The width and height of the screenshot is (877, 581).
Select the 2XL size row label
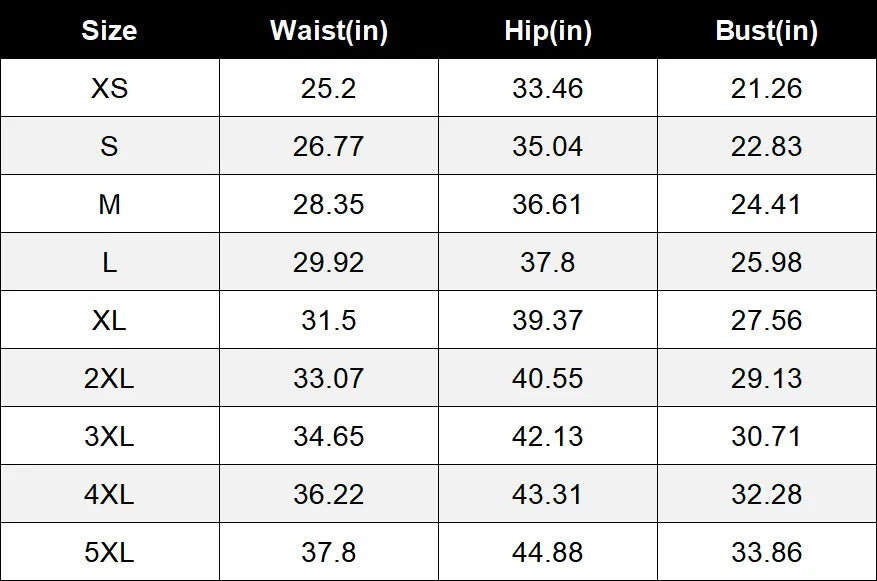[109, 379]
